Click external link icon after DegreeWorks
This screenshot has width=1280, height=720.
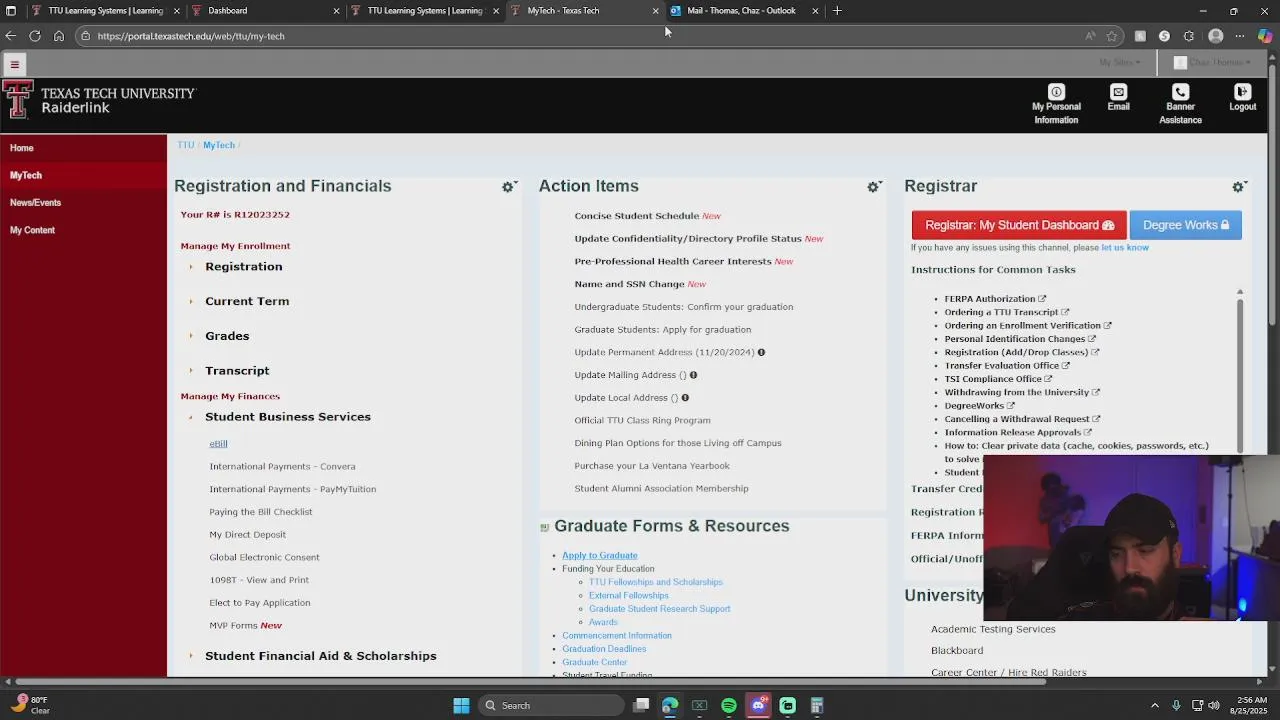pyautogui.click(x=1010, y=406)
